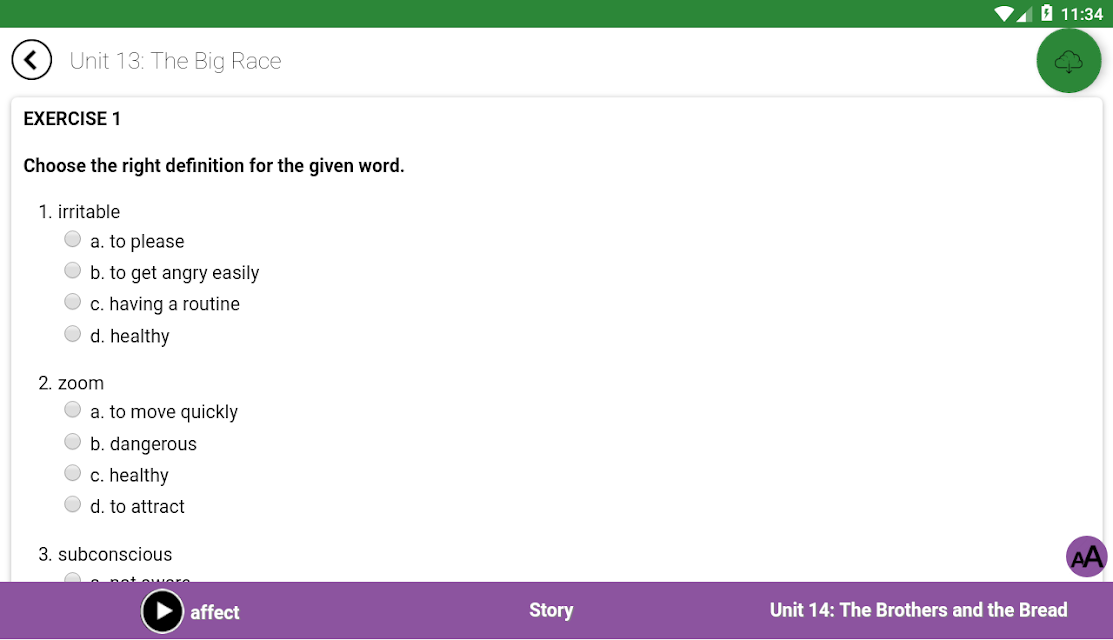Select 'b. to get angry easily' option
Viewport: 1113px width, 640px height.
tap(72, 270)
